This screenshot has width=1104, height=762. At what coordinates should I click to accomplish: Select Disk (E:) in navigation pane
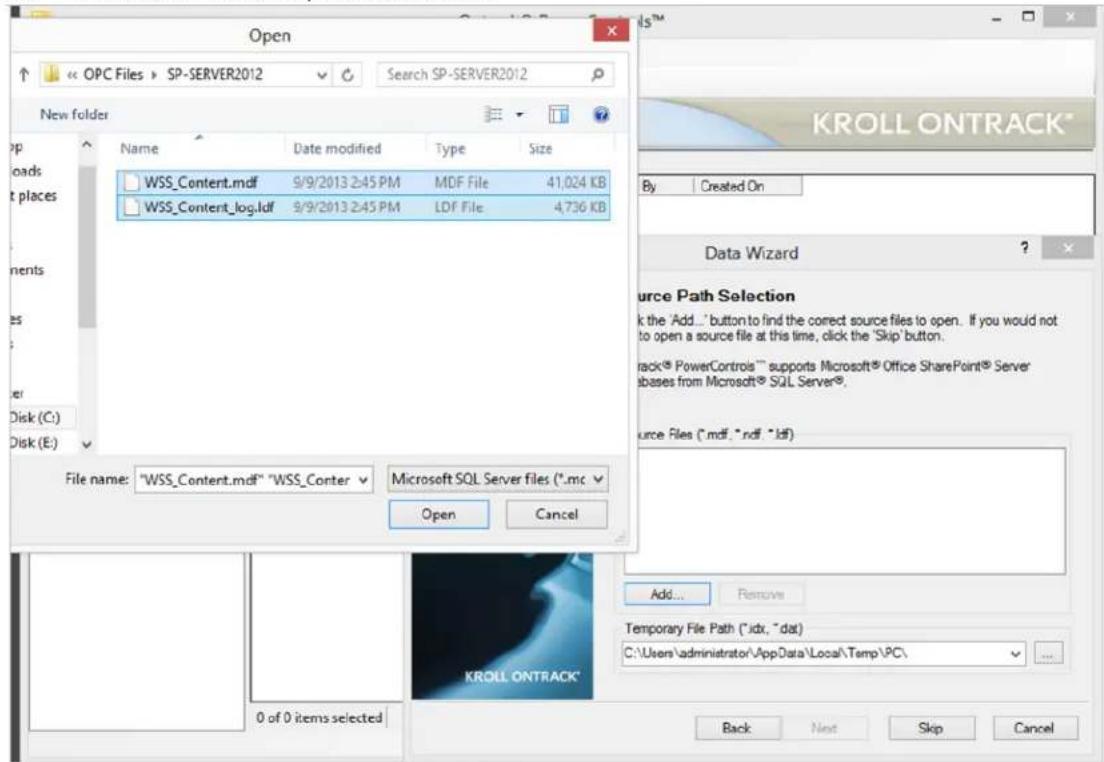34,442
